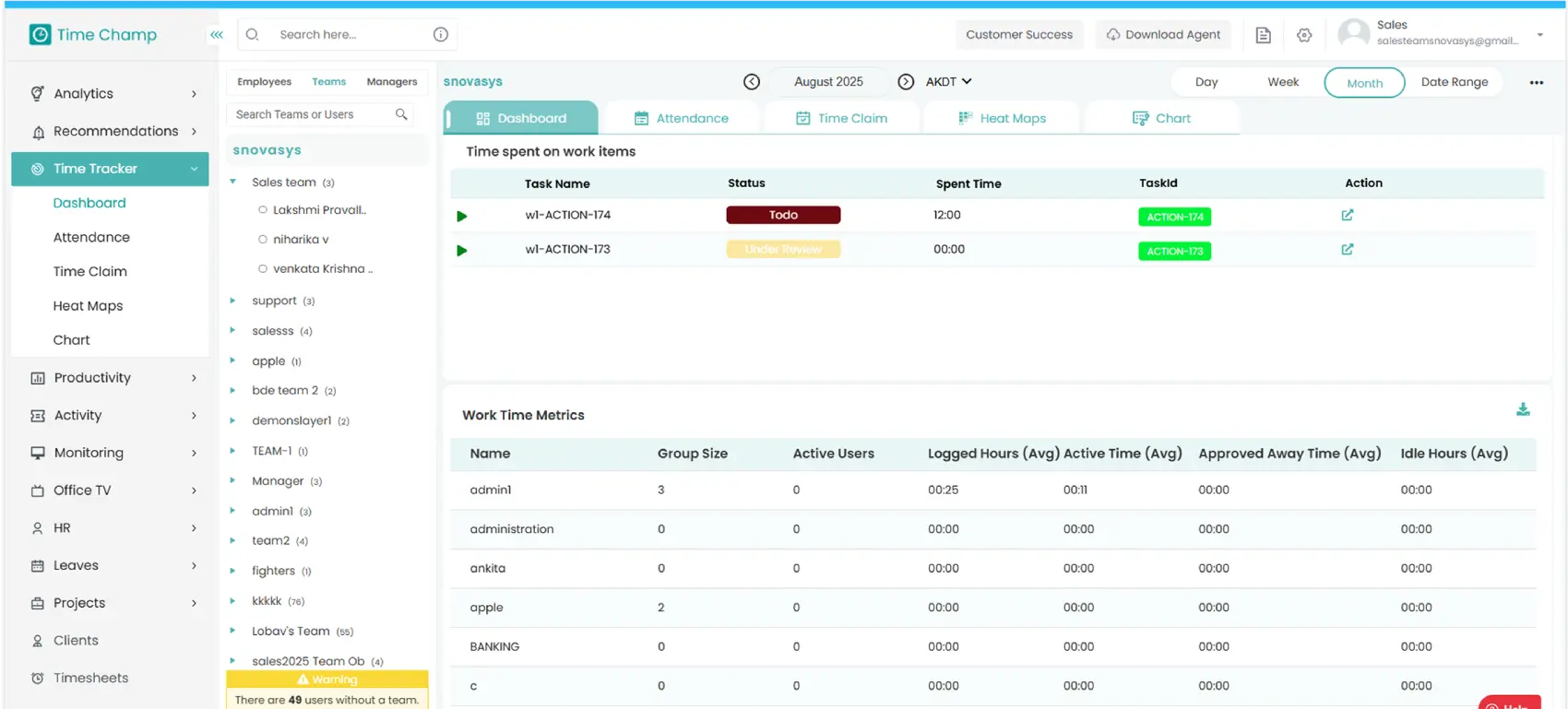This screenshot has width=1568, height=709.
Task: Click the Download Agent button
Action: (1163, 35)
